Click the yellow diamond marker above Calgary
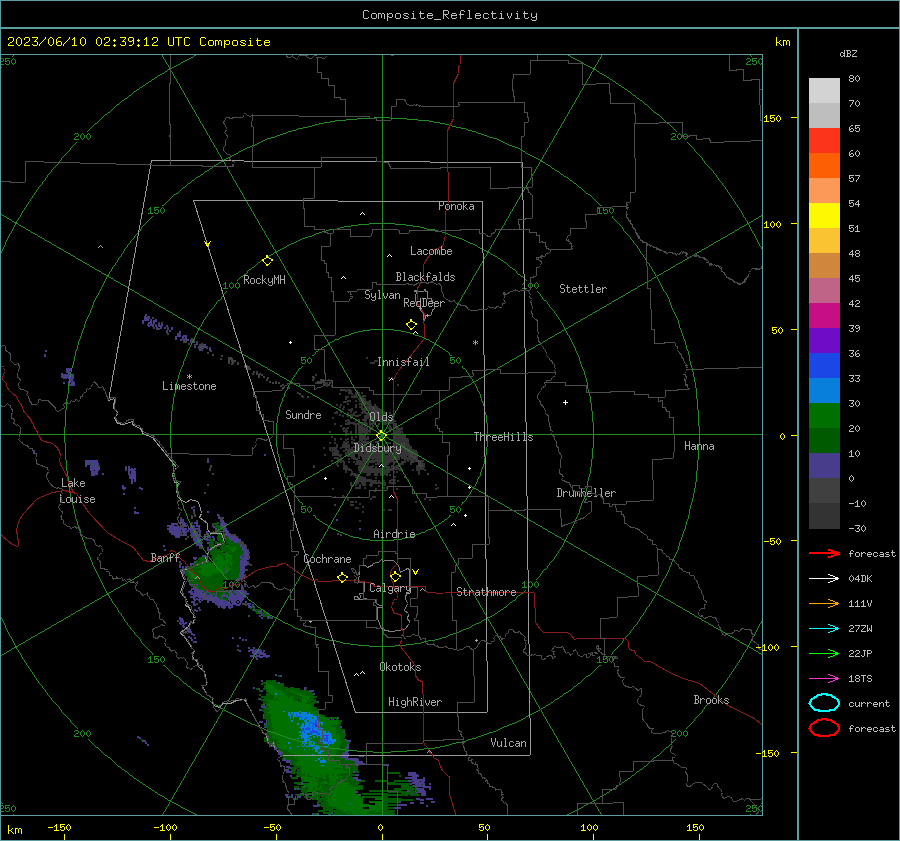900x841 pixels. [x=395, y=576]
